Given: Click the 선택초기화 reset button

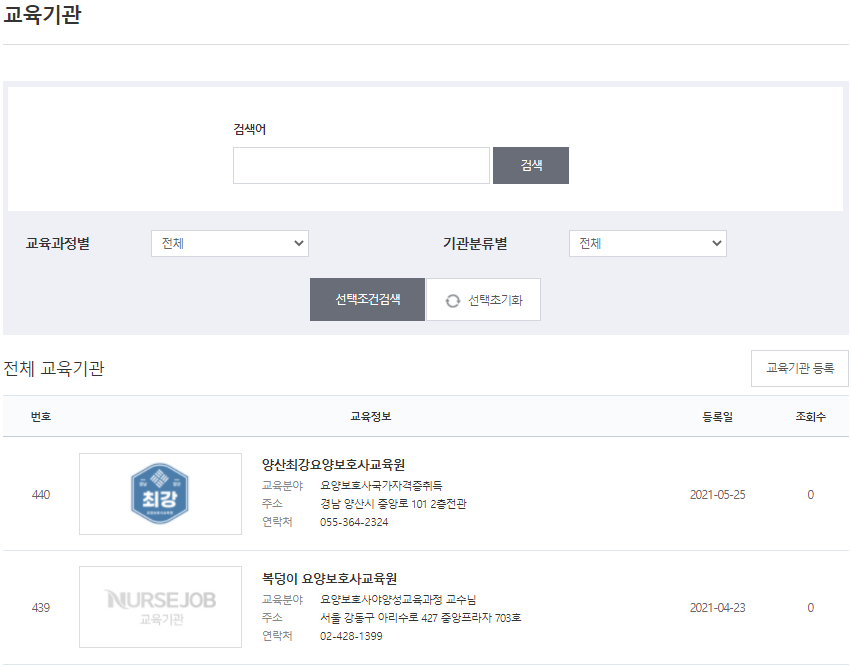Looking at the screenshot, I should (484, 300).
